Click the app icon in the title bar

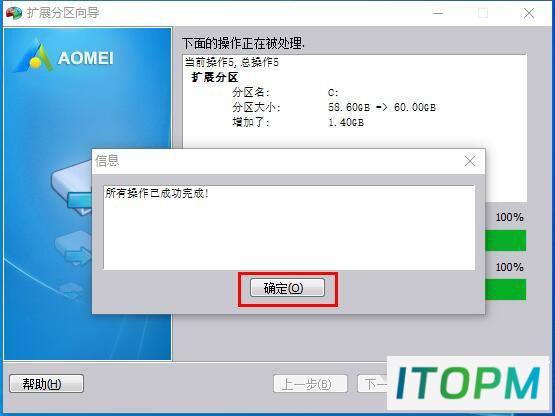coord(13,13)
